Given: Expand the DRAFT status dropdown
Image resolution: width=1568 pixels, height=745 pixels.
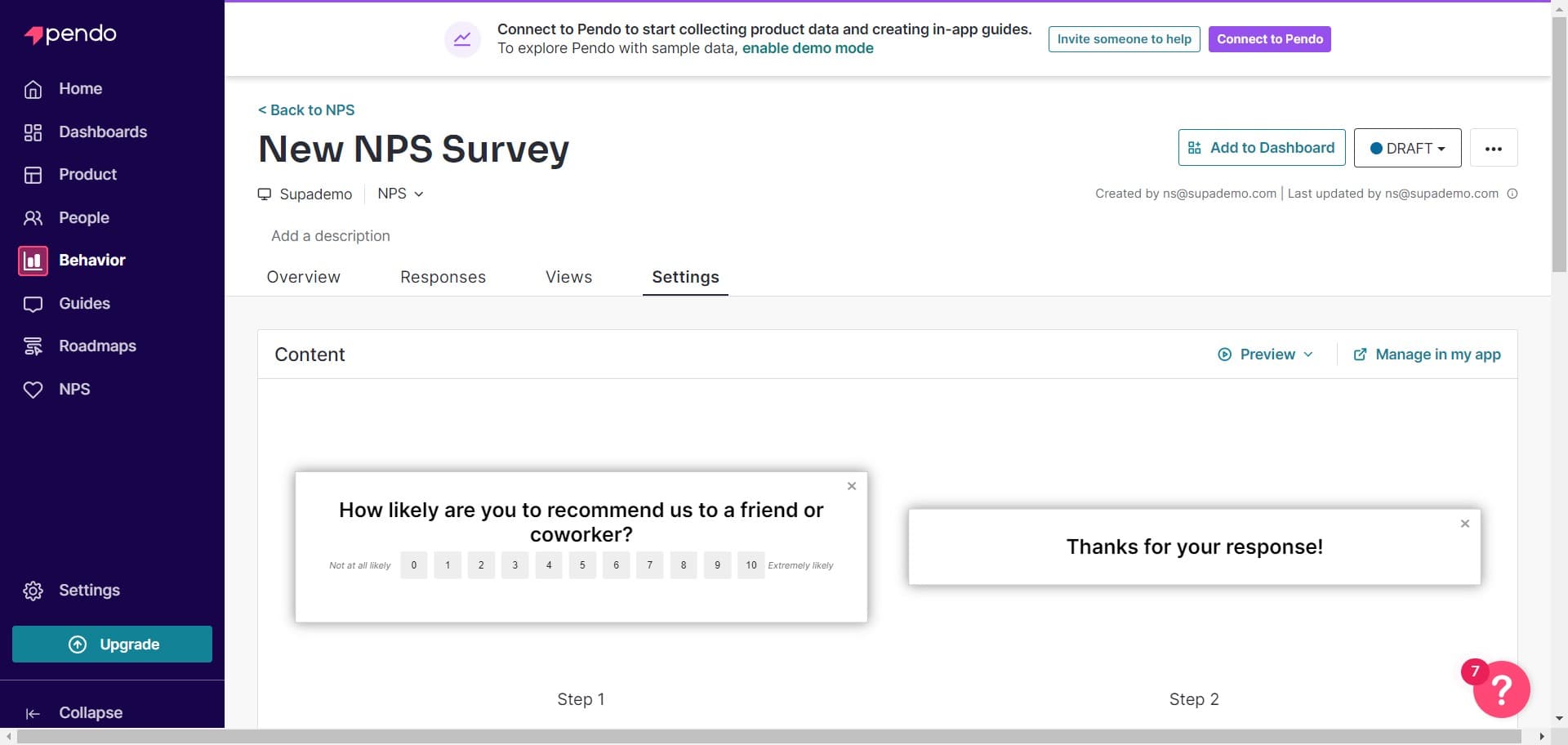Looking at the screenshot, I should [x=1406, y=148].
